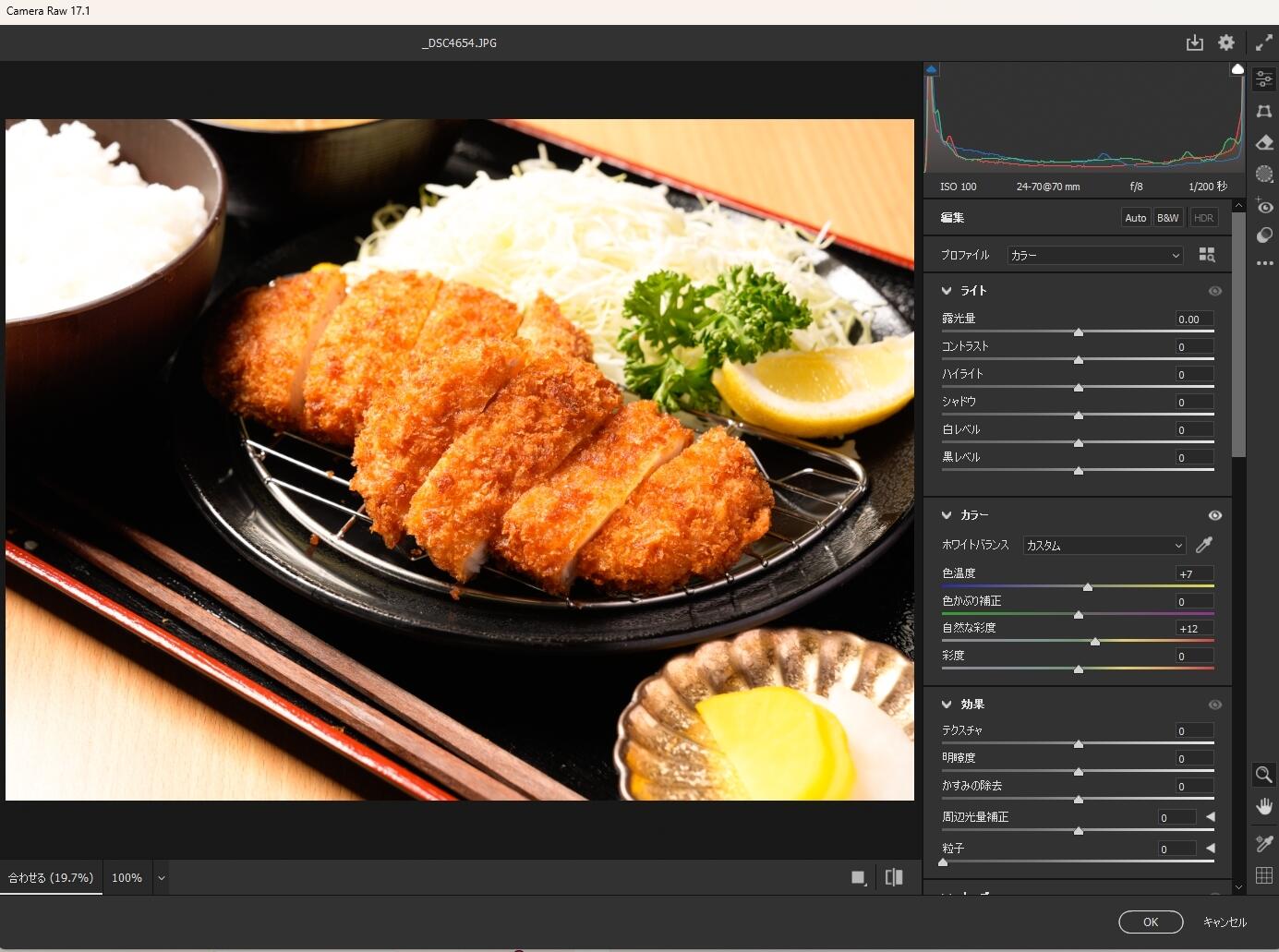Toggle visibility of ライト panel edits

pos(1214,291)
